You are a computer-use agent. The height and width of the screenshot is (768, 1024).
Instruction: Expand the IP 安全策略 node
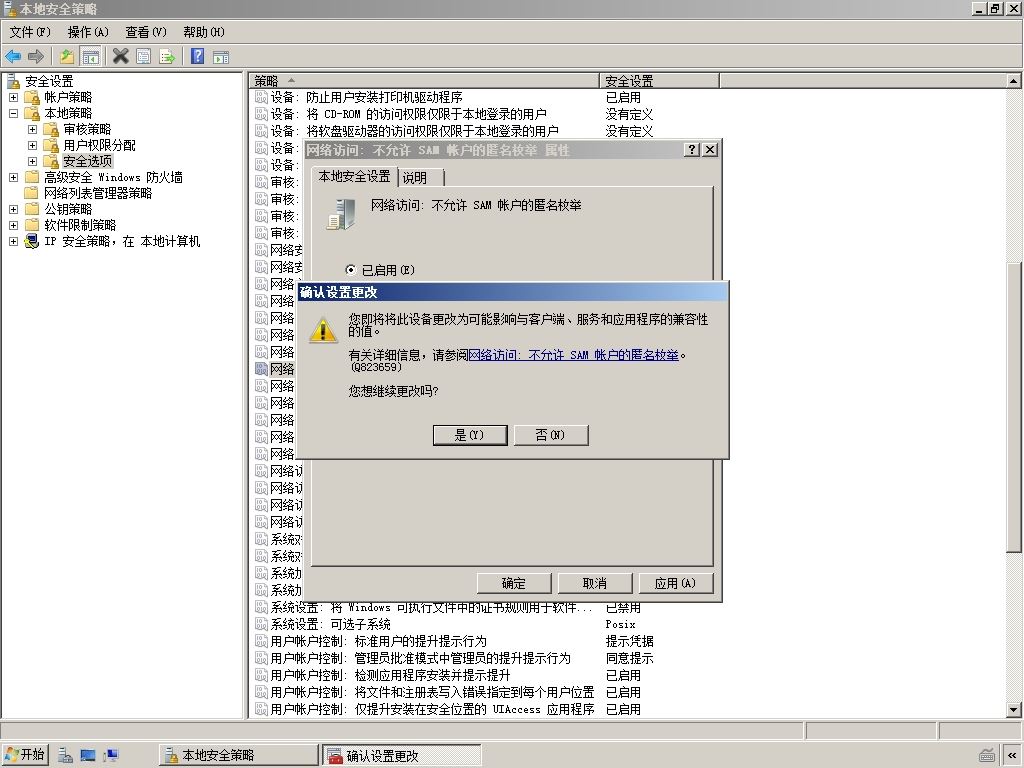[13, 242]
